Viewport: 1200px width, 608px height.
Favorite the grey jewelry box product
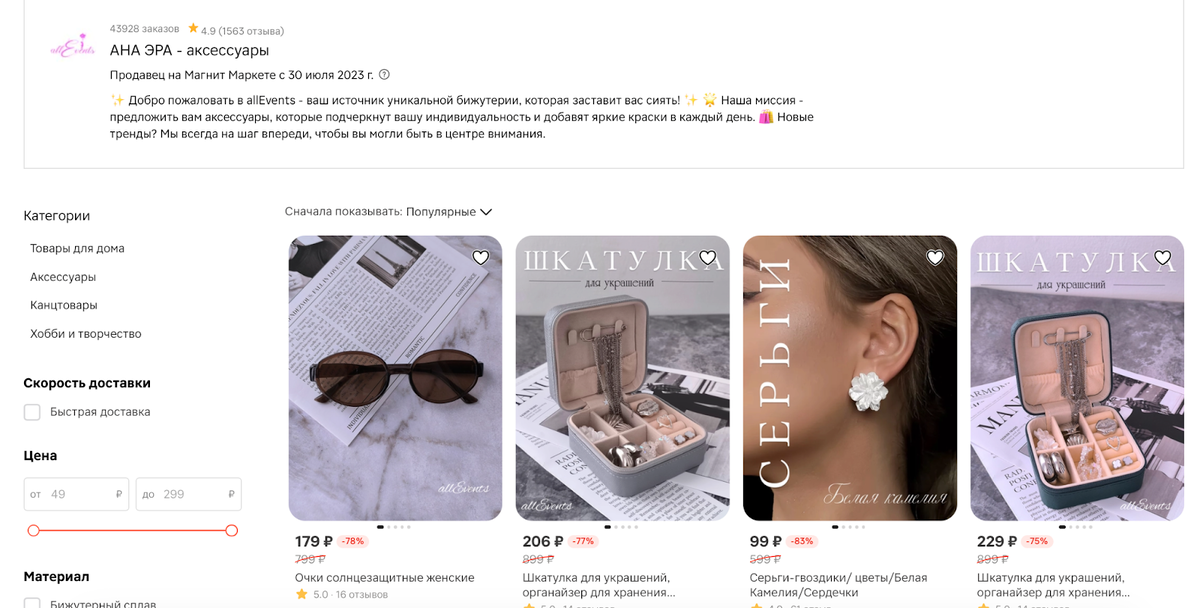pyautogui.click(x=708, y=258)
